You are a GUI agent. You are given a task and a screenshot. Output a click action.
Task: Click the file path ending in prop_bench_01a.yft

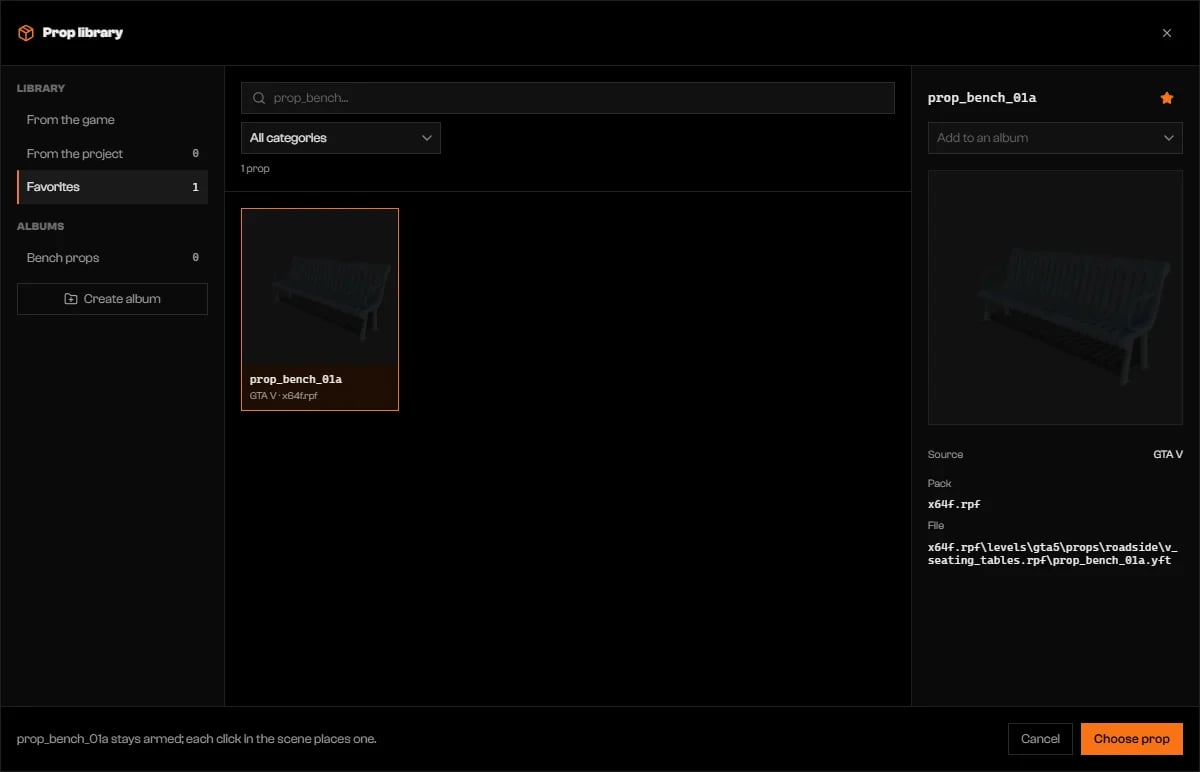(x=1053, y=553)
